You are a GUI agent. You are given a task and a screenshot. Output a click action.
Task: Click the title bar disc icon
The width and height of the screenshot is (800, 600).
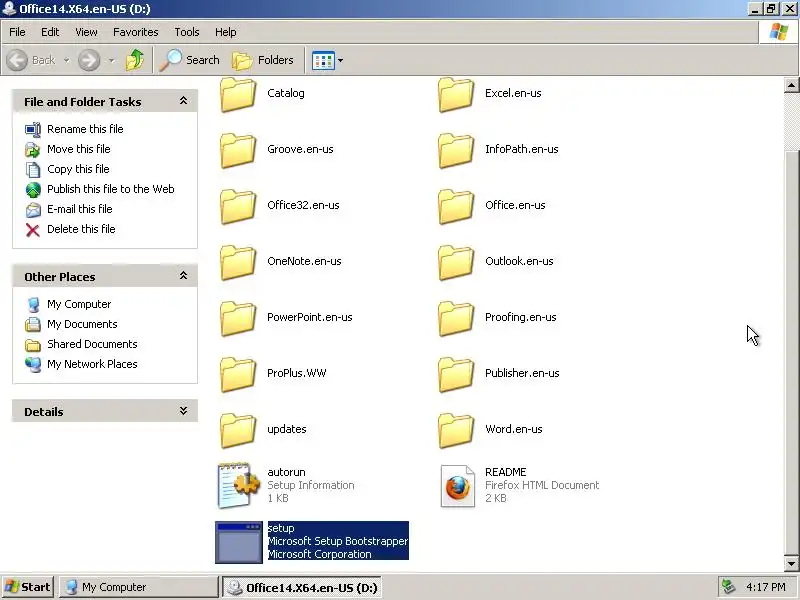9,9
